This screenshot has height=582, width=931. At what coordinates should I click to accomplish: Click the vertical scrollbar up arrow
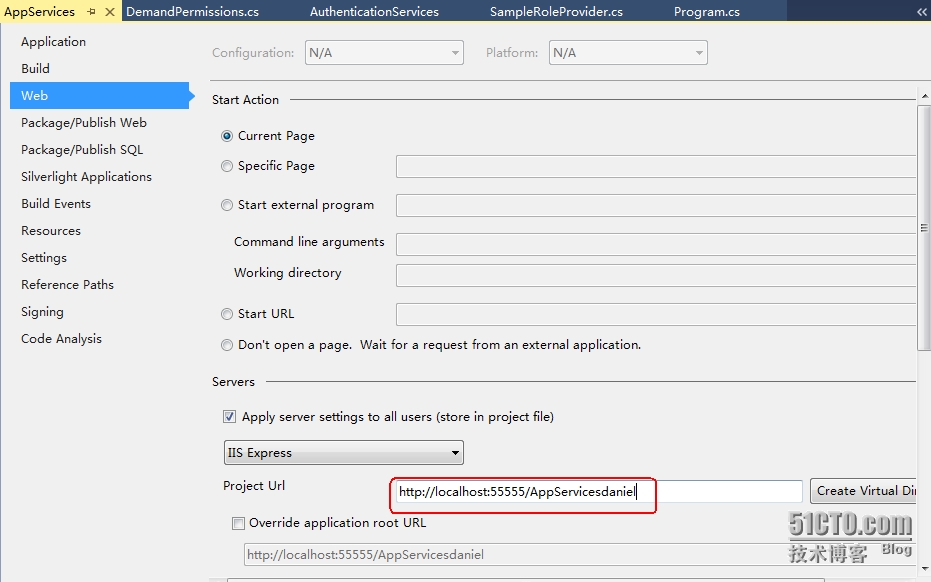(924, 96)
